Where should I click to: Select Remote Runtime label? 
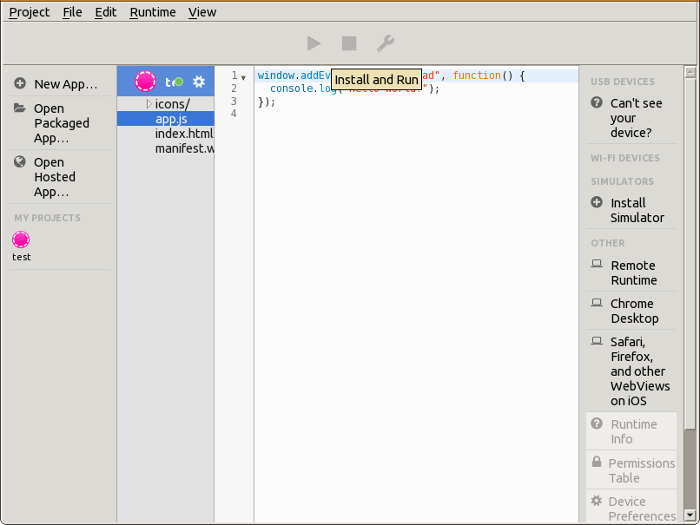633,272
